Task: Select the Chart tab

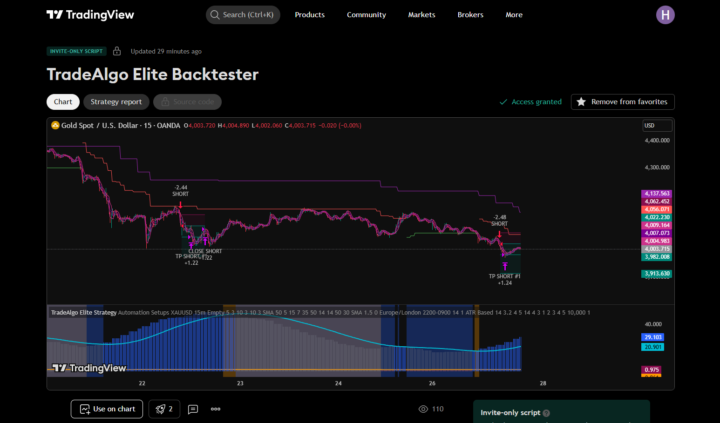Action: pyautogui.click(x=63, y=102)
